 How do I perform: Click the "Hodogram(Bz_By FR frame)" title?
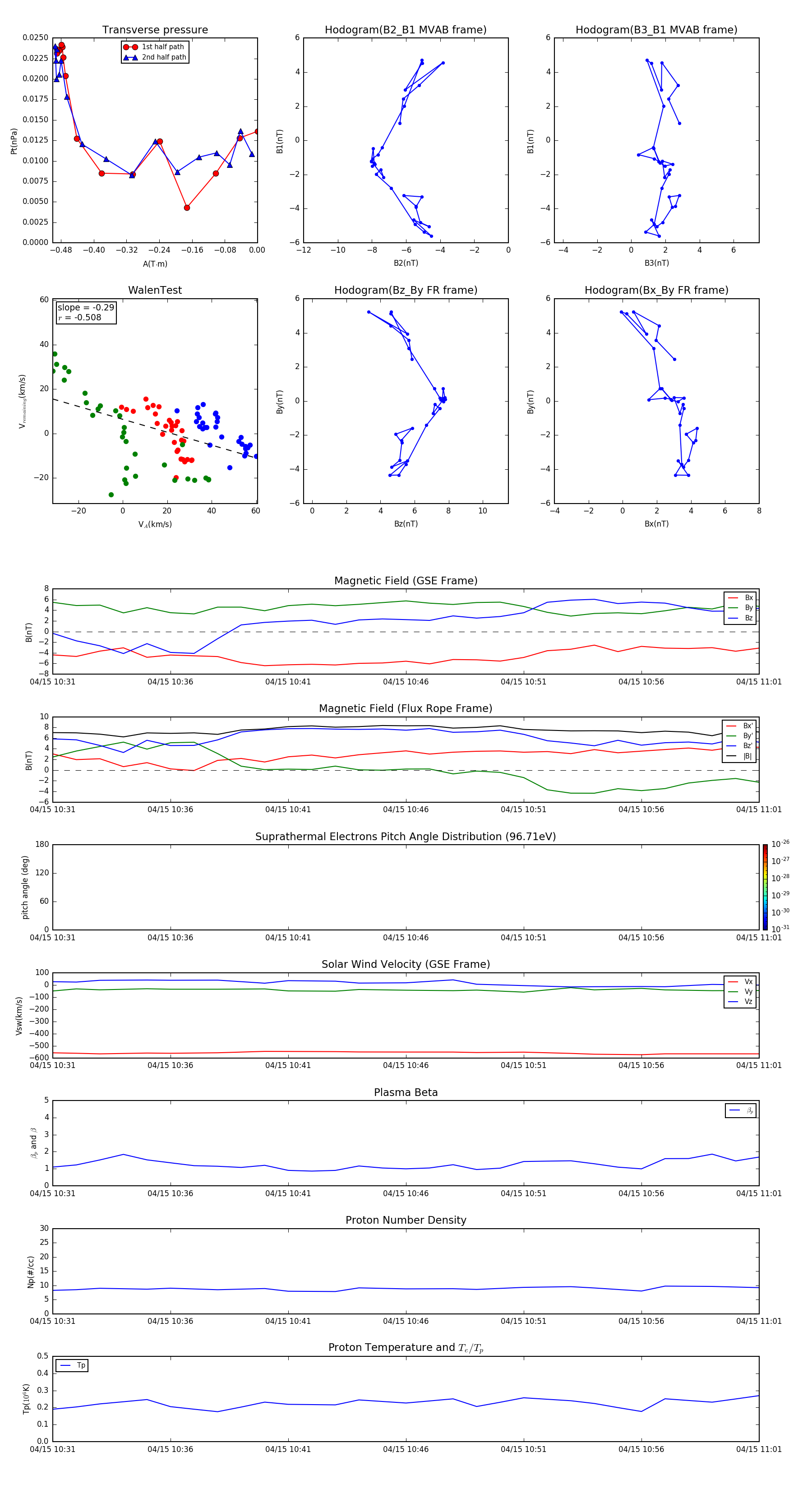click(x=406, y=290)
